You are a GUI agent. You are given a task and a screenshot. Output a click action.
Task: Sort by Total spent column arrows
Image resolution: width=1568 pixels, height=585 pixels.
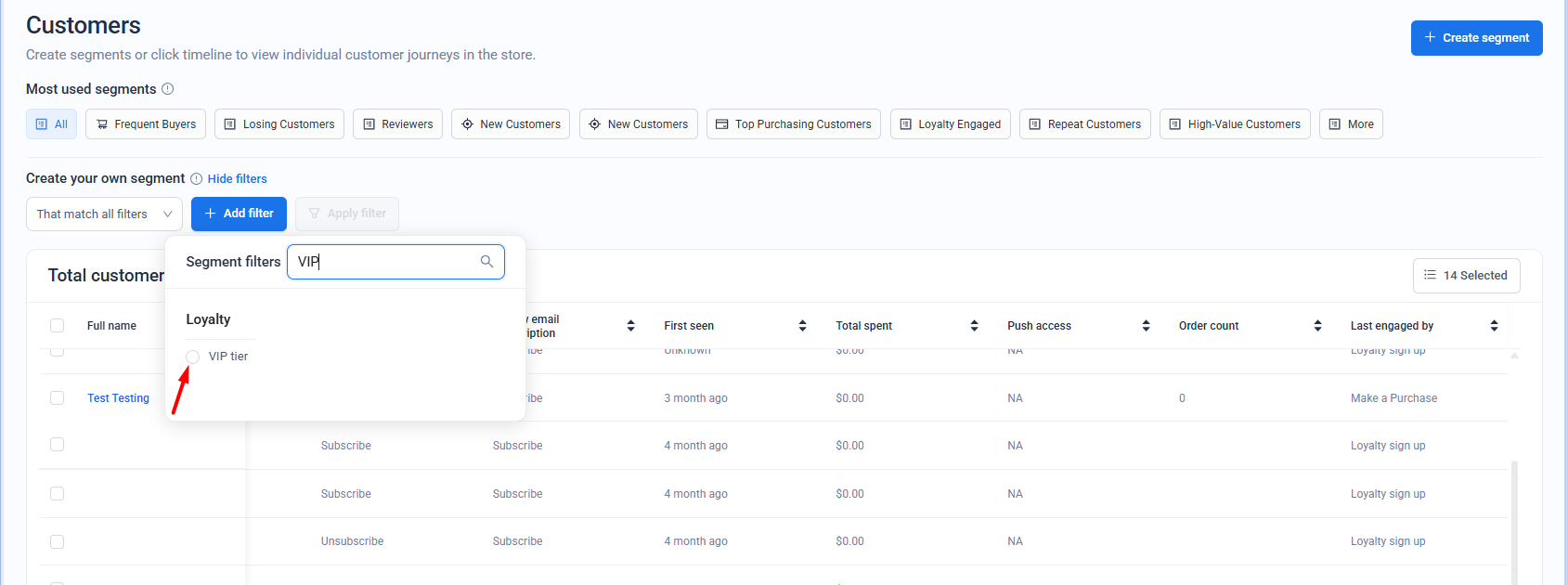point(974,326)
